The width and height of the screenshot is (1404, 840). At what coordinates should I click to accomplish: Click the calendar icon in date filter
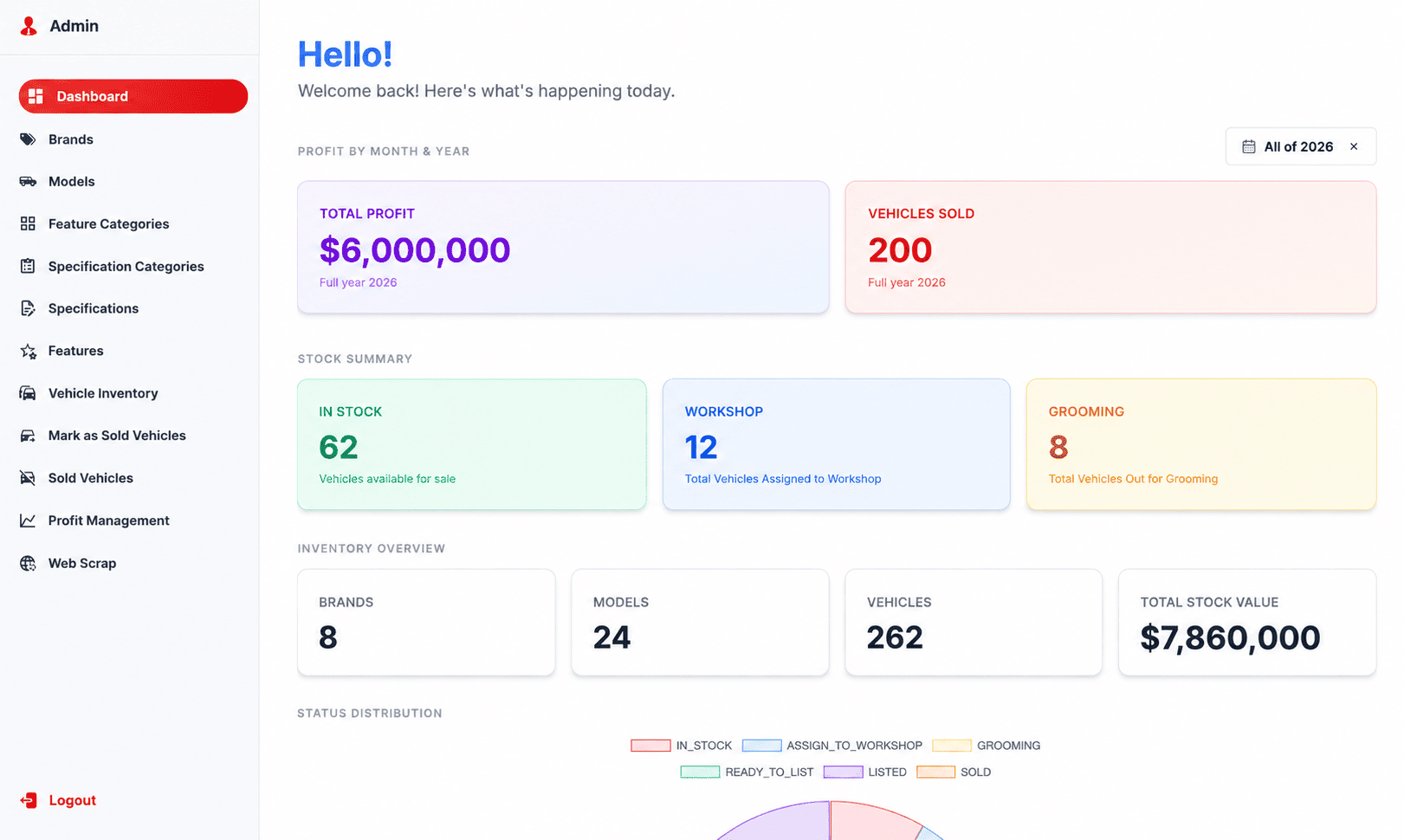pyautogui.click(x=1248, y=147)
